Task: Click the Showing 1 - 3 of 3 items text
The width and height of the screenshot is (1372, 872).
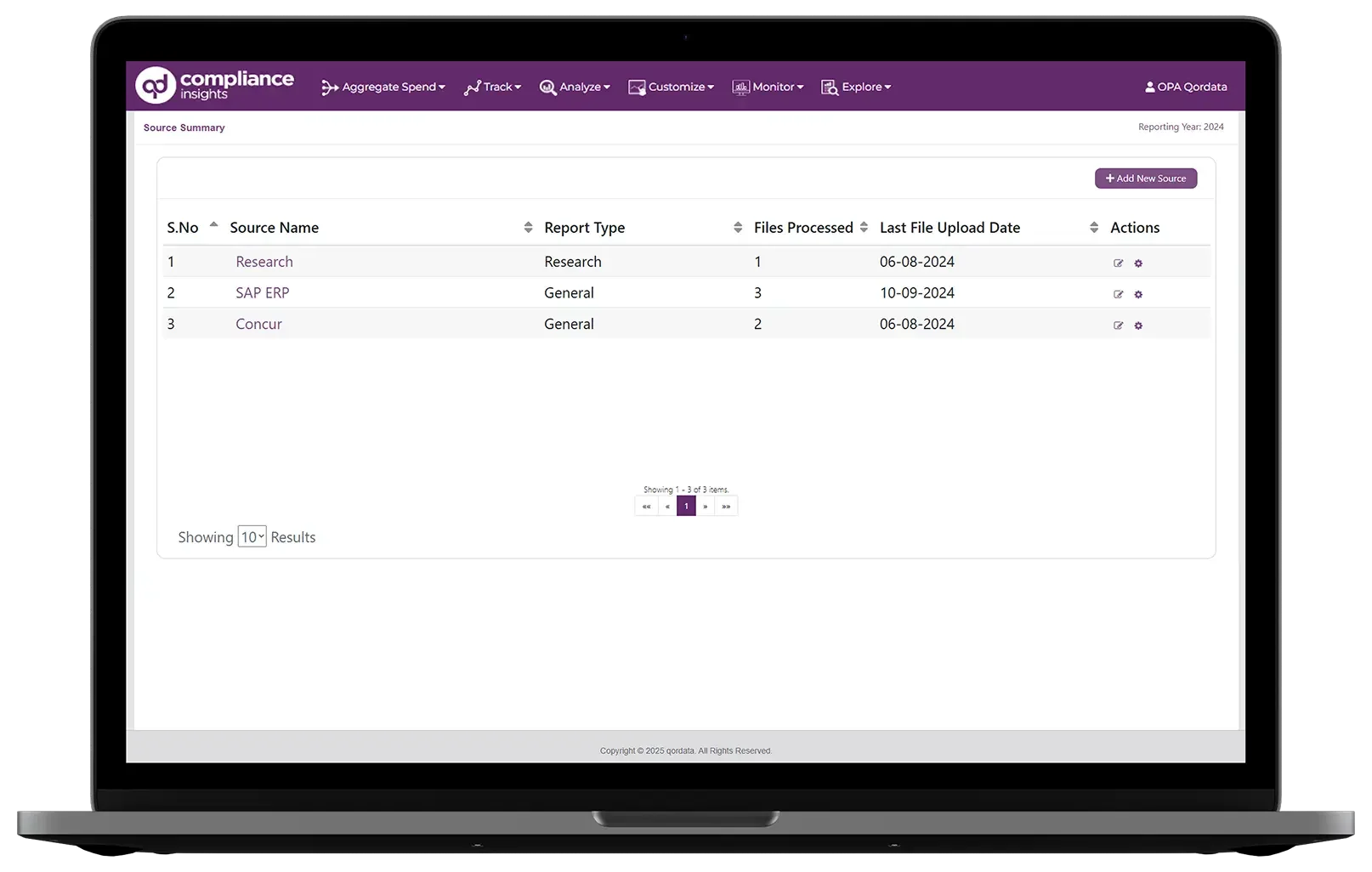Action: [686, 490]
